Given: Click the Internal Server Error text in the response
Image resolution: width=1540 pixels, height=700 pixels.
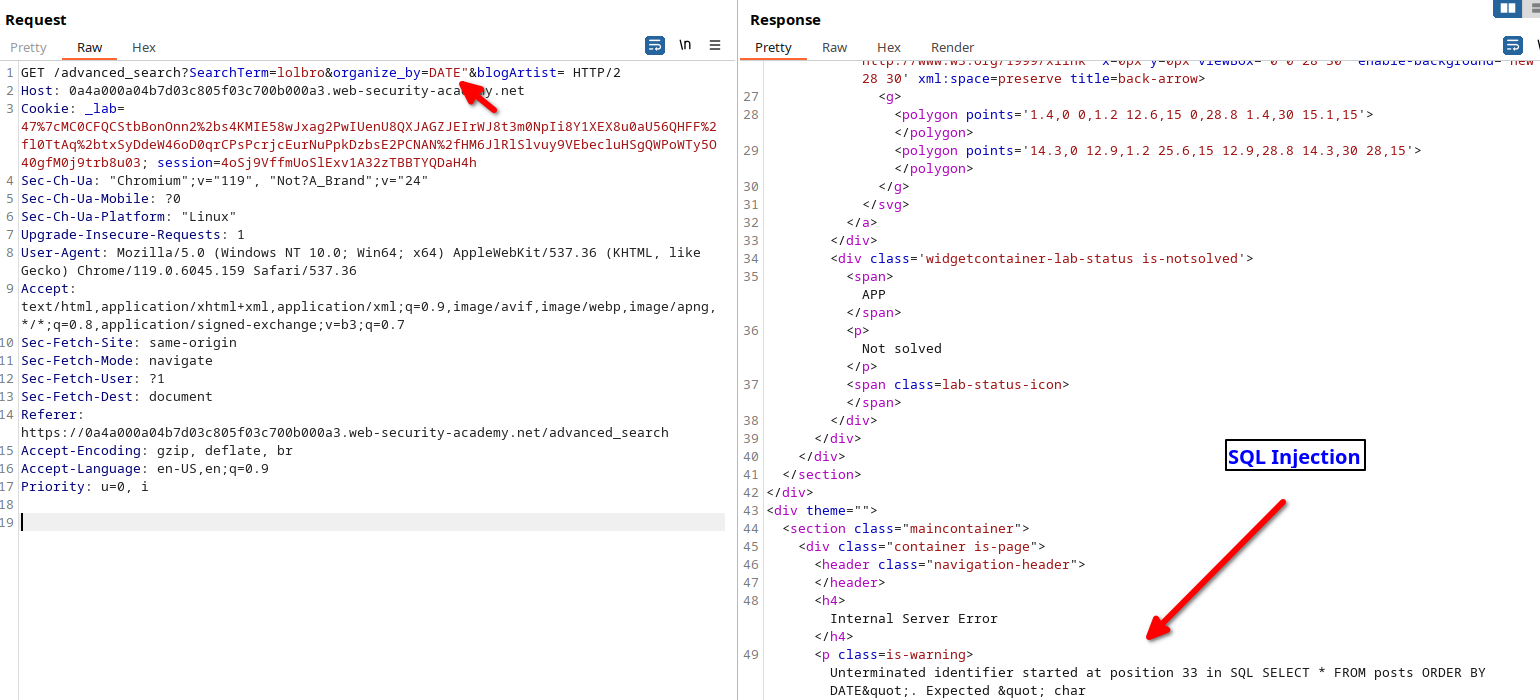Looking at the screenshot, I should tap(912, 618).
